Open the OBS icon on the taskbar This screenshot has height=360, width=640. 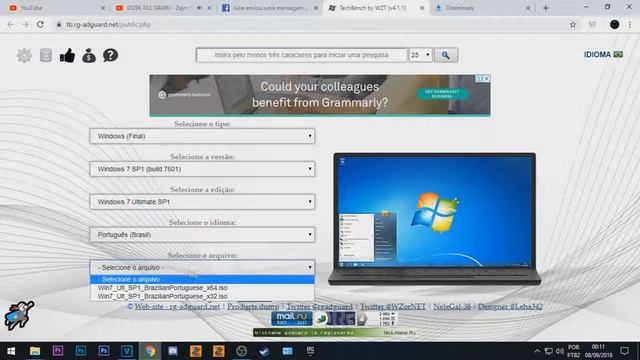pos(241,351)
